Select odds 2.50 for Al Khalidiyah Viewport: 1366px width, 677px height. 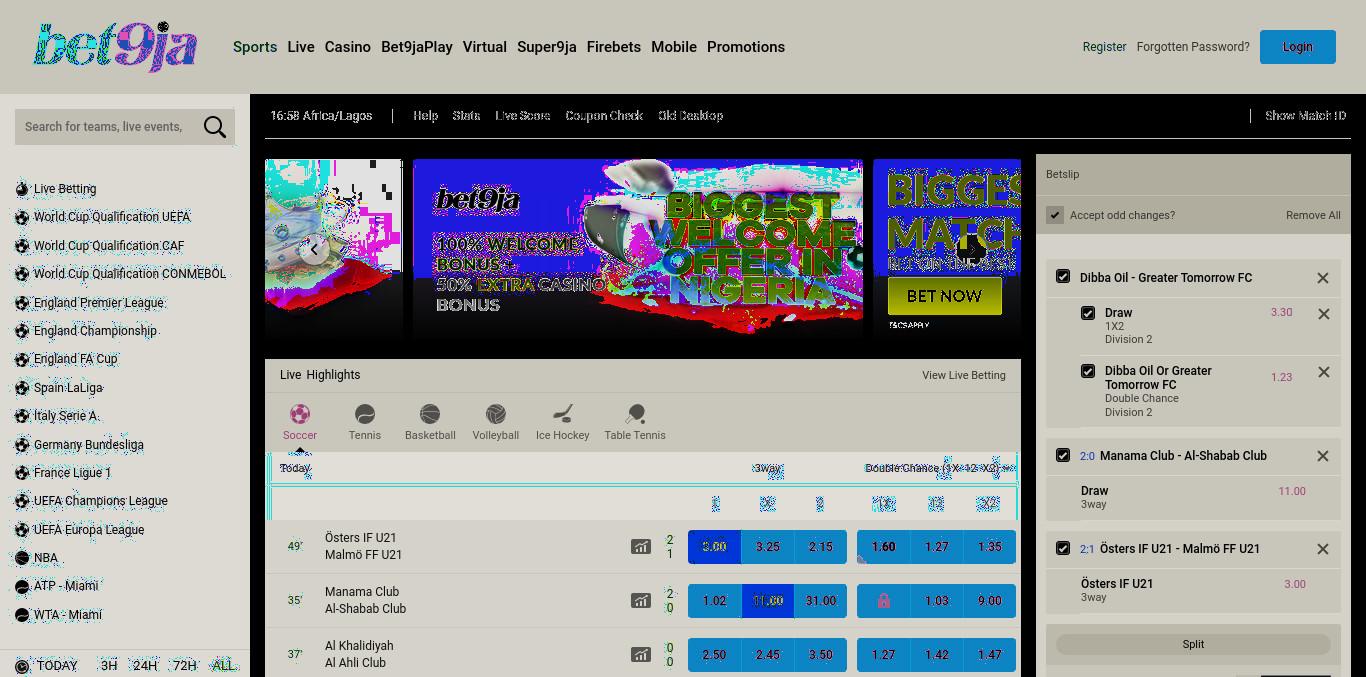pos(714,655)
